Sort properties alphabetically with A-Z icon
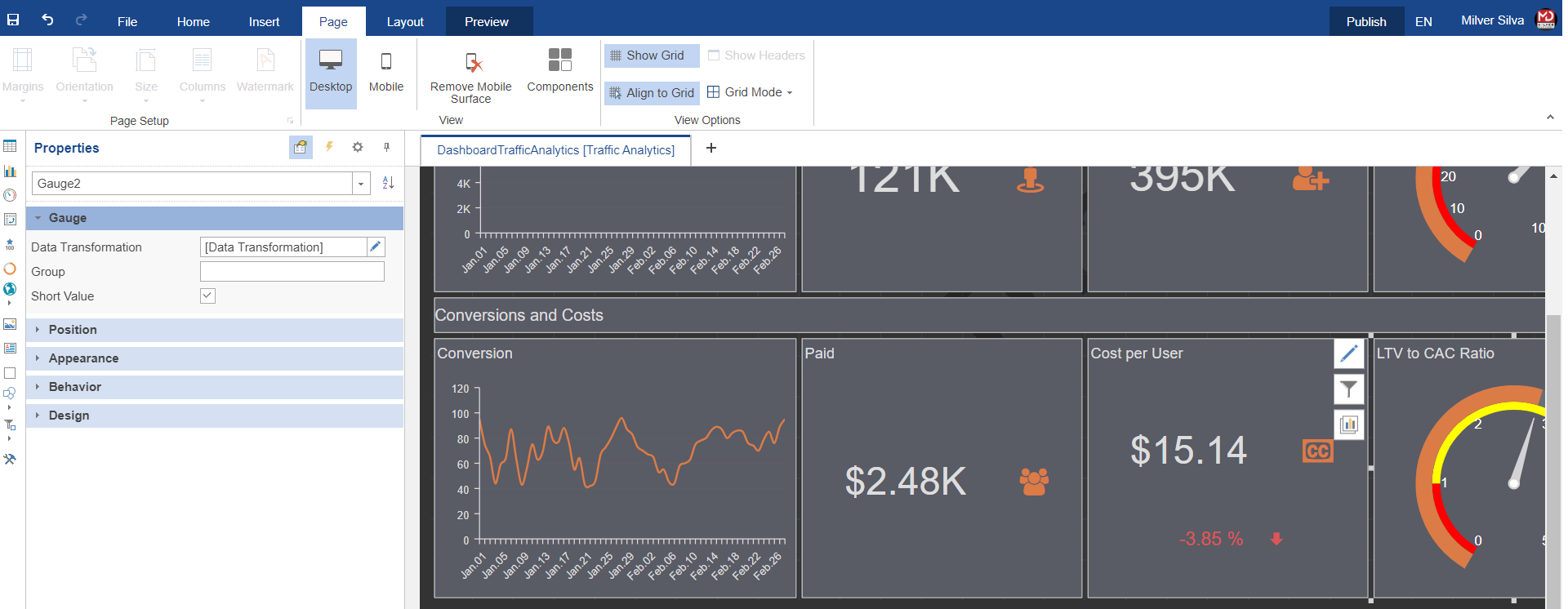Viewport: 1568px width, 609px height. tap(388, 183)
